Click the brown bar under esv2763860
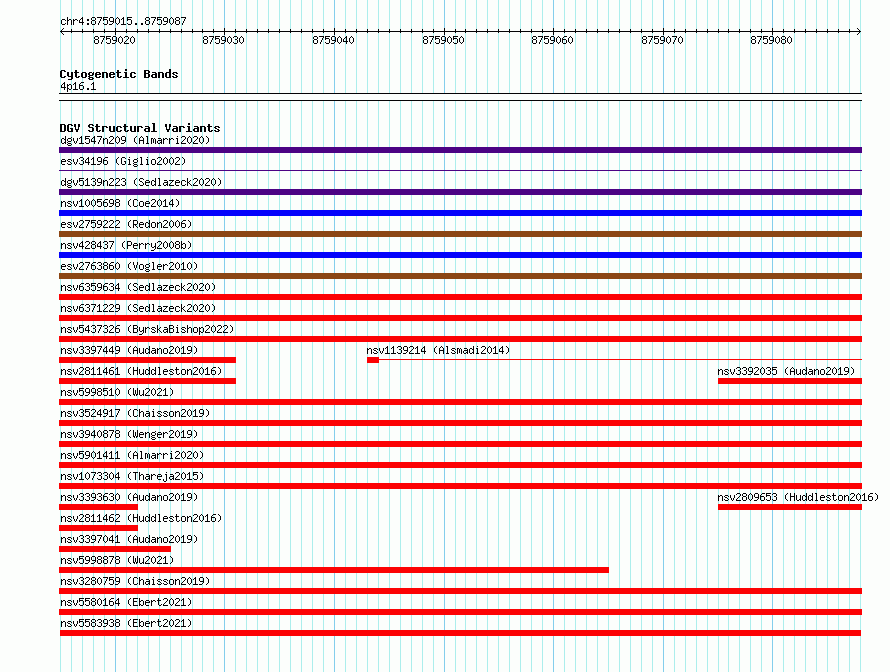This screenshot has width=890, height=672. 460,276
